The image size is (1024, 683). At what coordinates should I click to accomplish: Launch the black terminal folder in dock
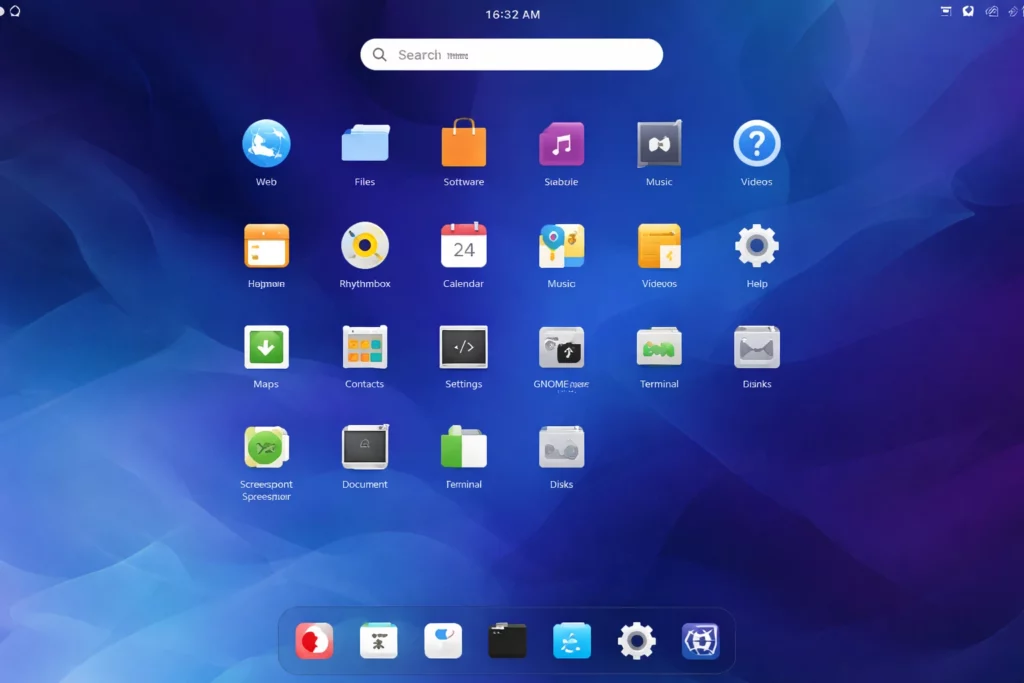click(x=507, y=641)
